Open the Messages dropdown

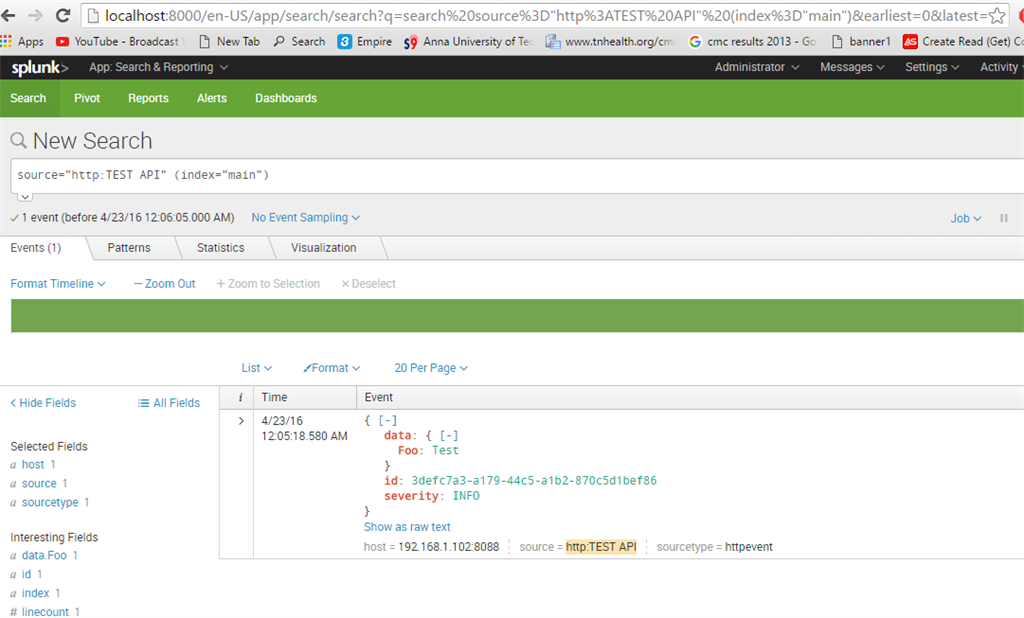click(x=852, y=67)
